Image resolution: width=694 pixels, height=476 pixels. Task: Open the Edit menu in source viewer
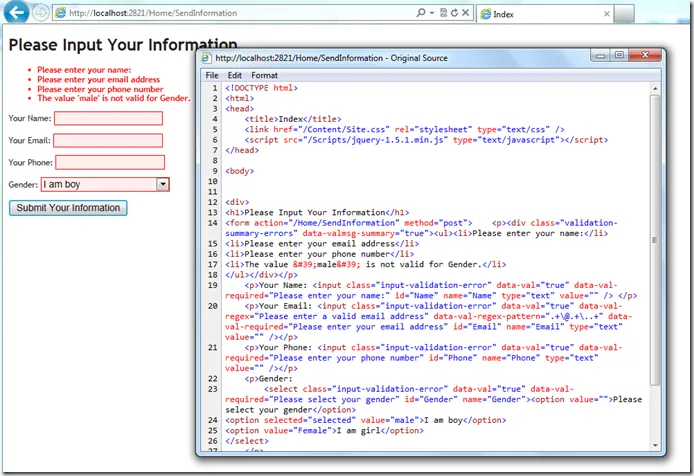[235, 75]
